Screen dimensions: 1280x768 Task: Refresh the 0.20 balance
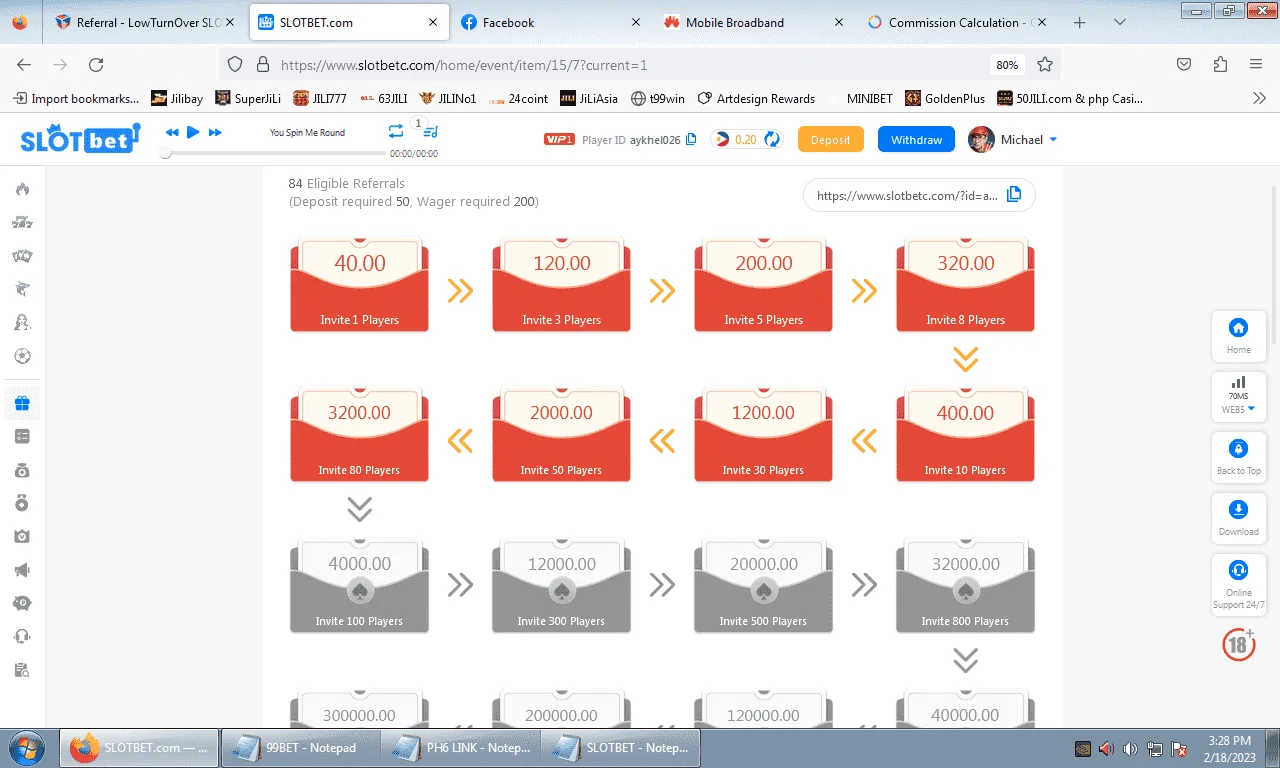(772, 140)
